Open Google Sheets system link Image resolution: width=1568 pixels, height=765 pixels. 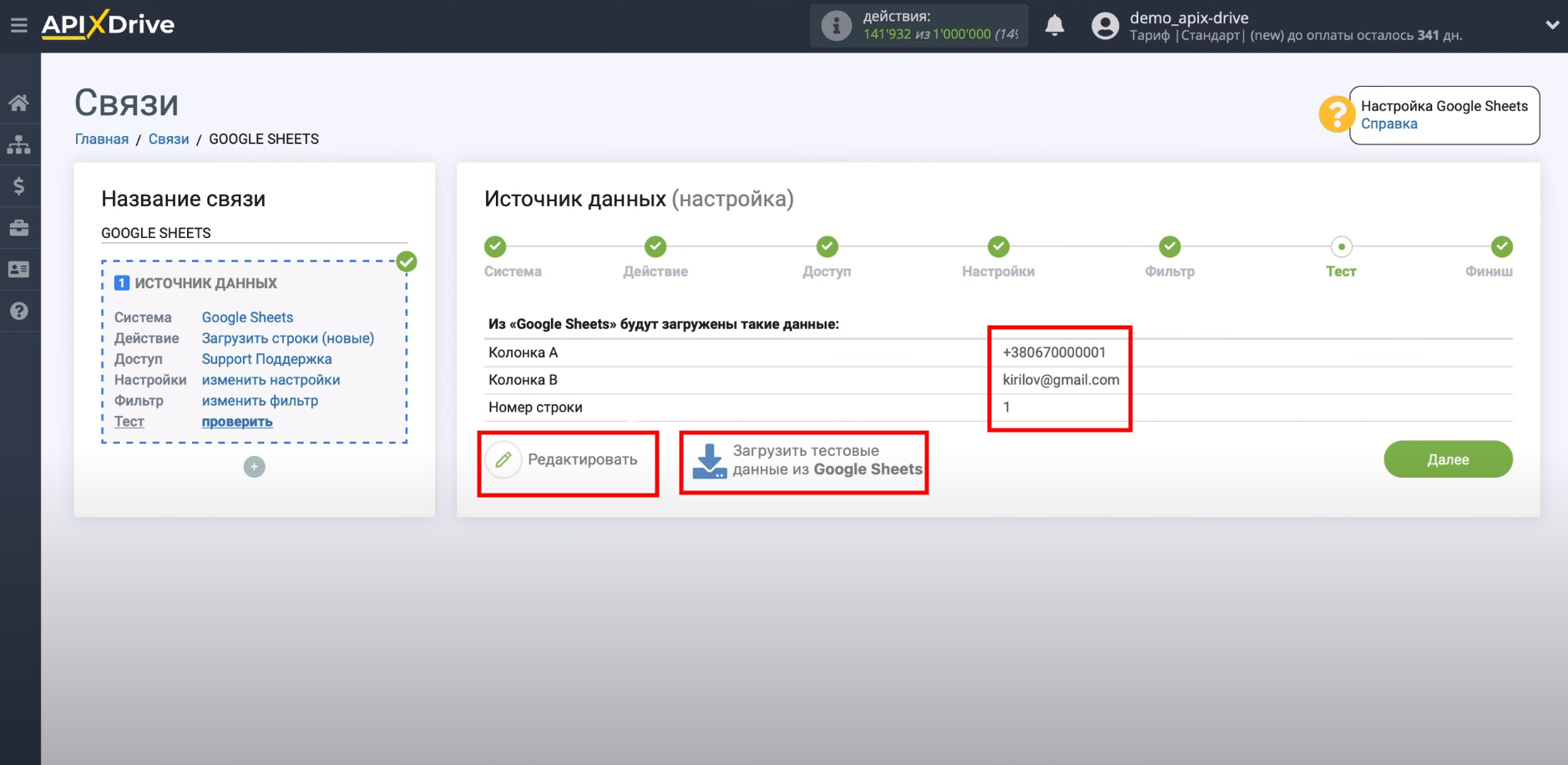tap(247, 317)
